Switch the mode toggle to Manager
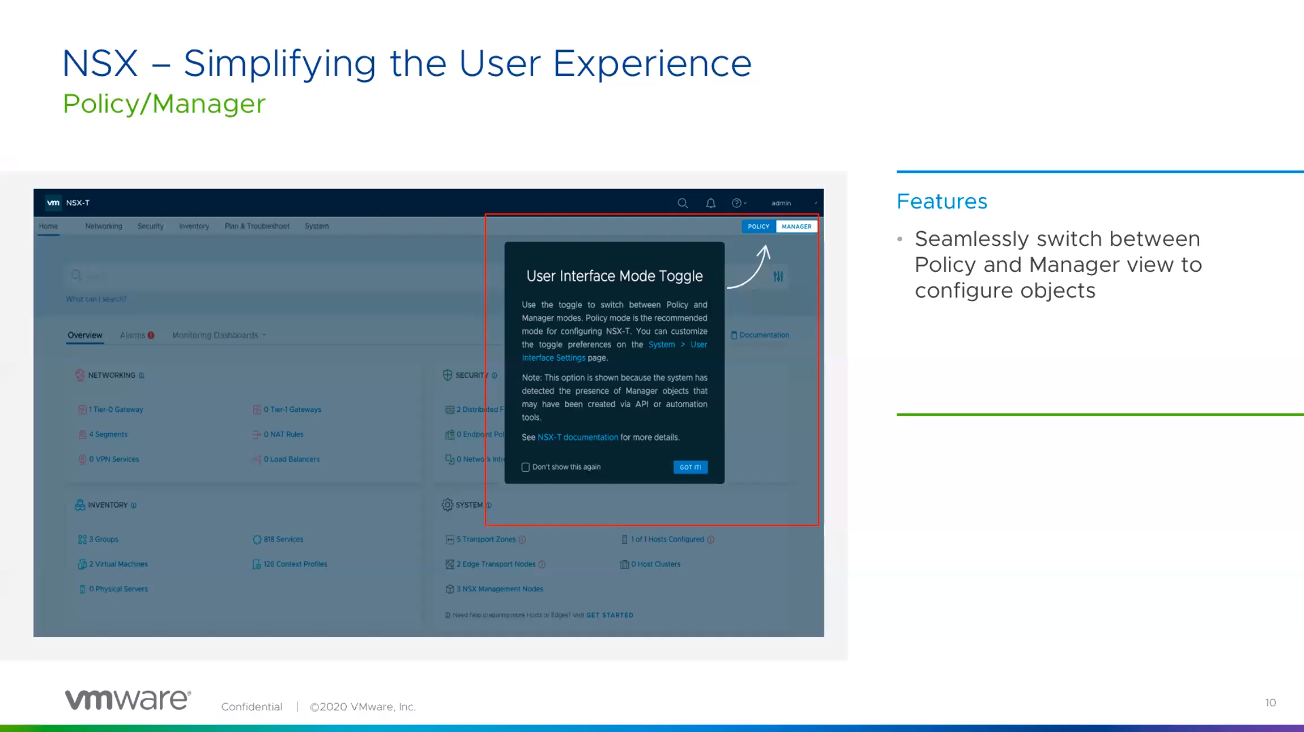The image size is (1304, 732). tap(797, 227)
